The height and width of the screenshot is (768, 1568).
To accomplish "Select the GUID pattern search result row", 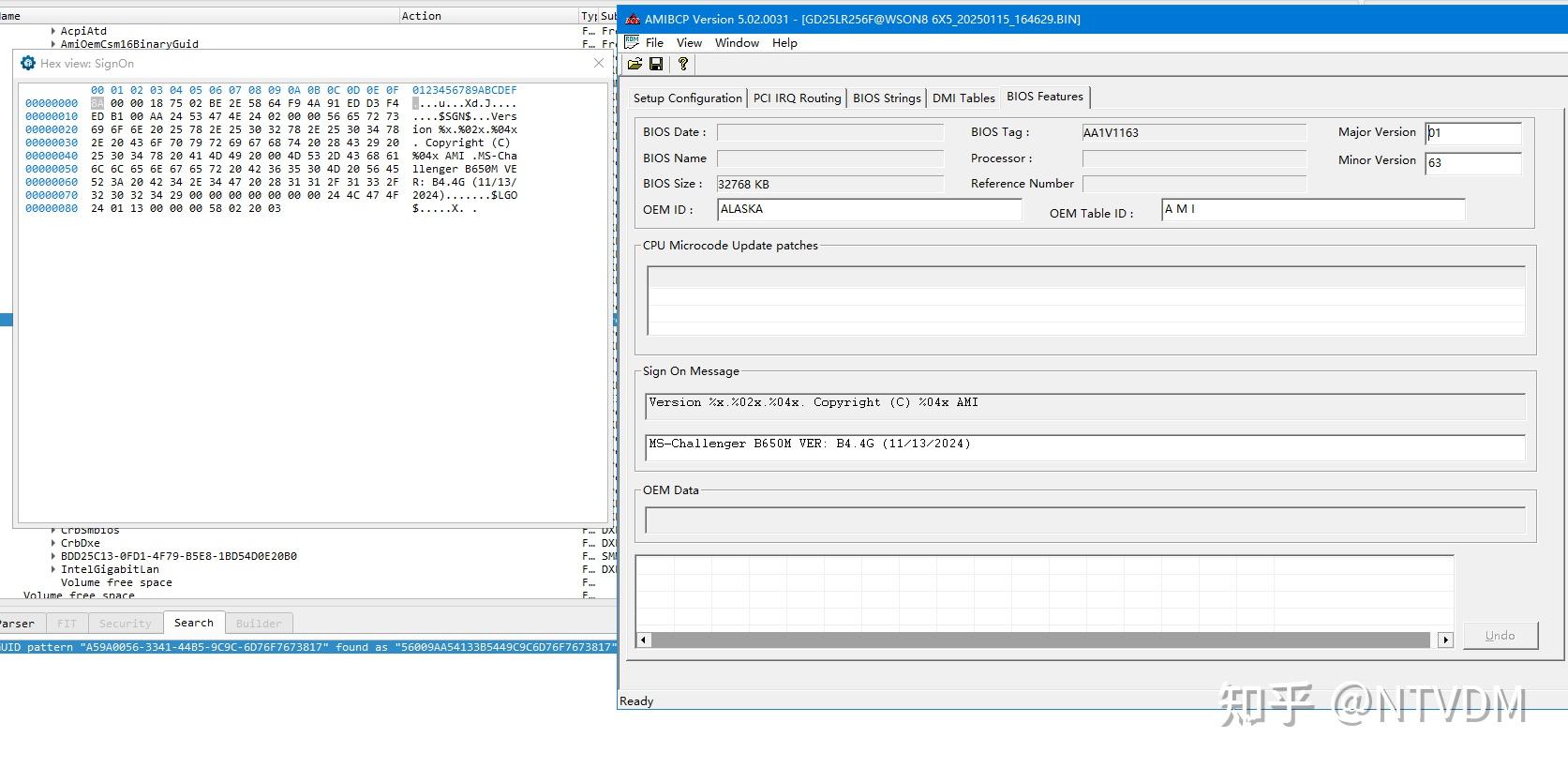I will [307, 647].
